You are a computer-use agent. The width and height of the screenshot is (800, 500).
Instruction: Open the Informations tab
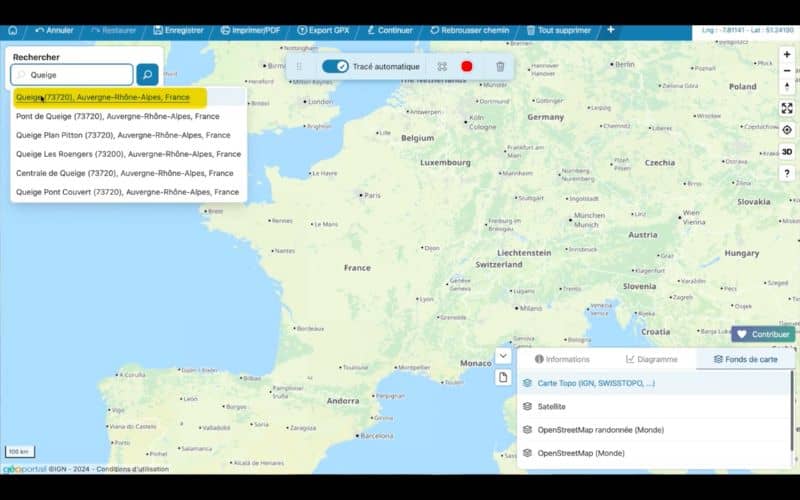pos(562,359)
